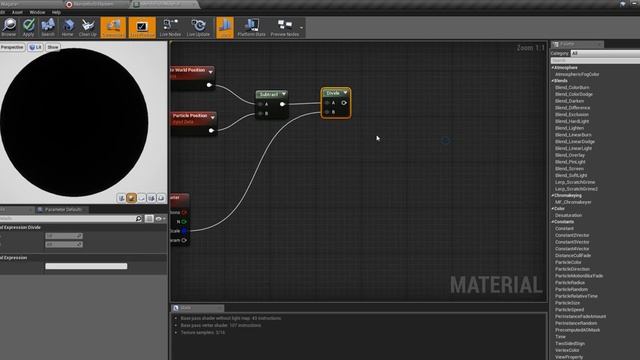Click the Desc text field under Material Expression
Viewport: 640px width, 360px height.
(86, 266)
